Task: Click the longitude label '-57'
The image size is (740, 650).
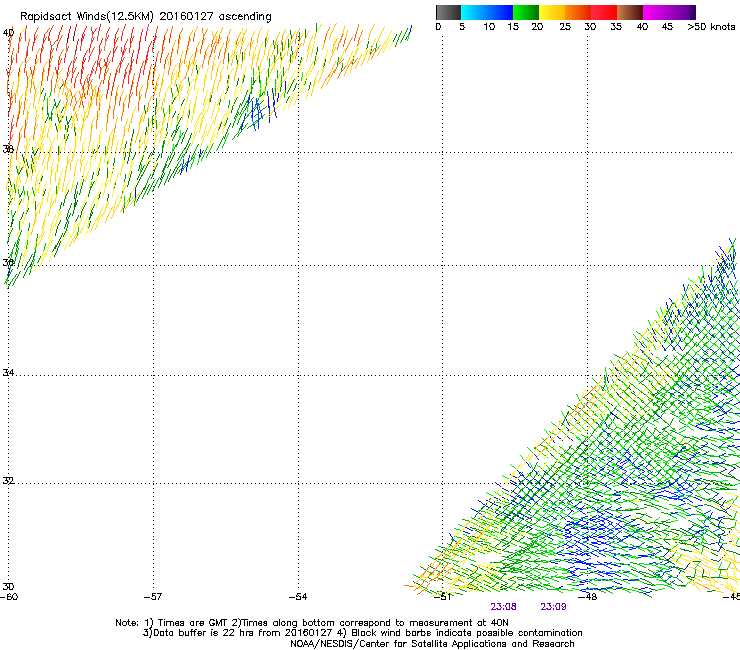Action: 153,597
